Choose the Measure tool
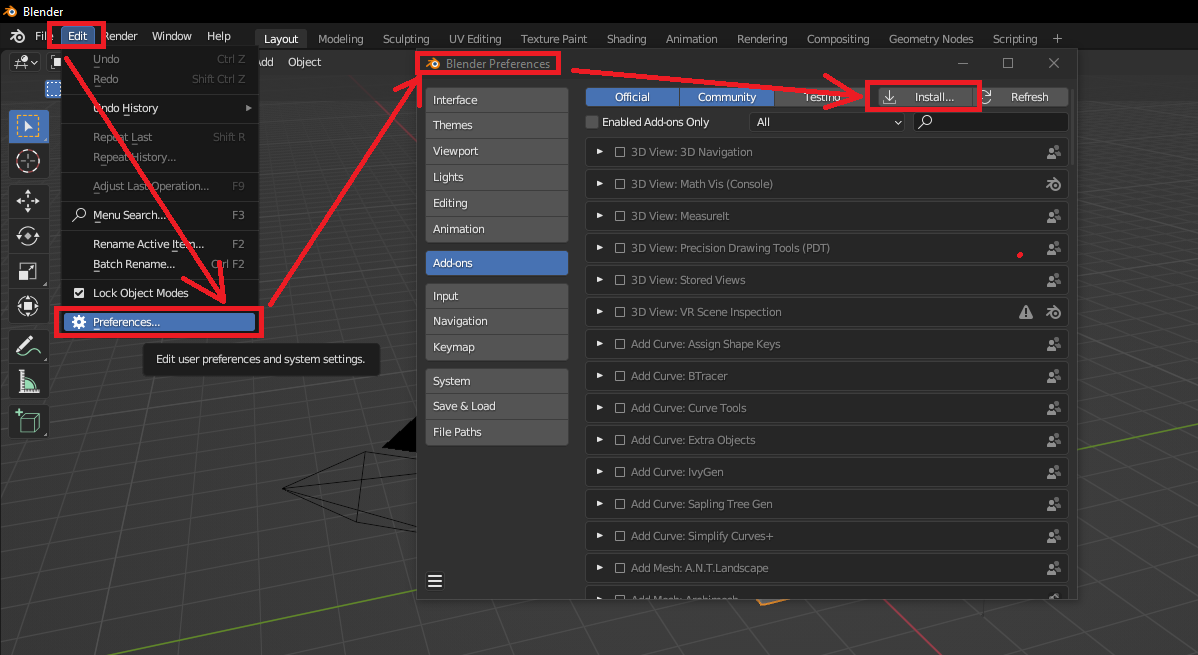 tap(28, 381)
